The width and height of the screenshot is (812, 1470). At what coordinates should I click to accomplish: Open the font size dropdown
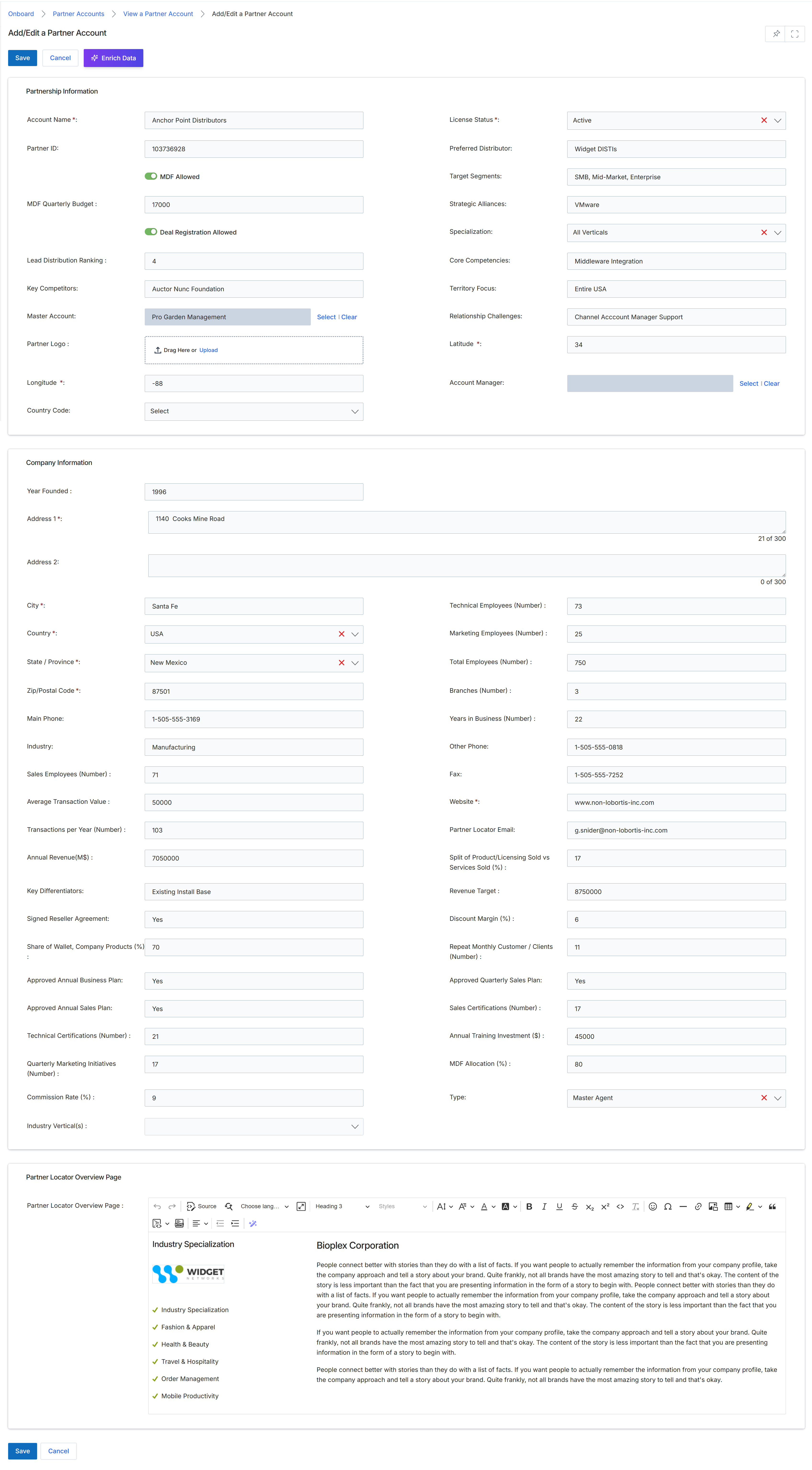point(445,1206)
